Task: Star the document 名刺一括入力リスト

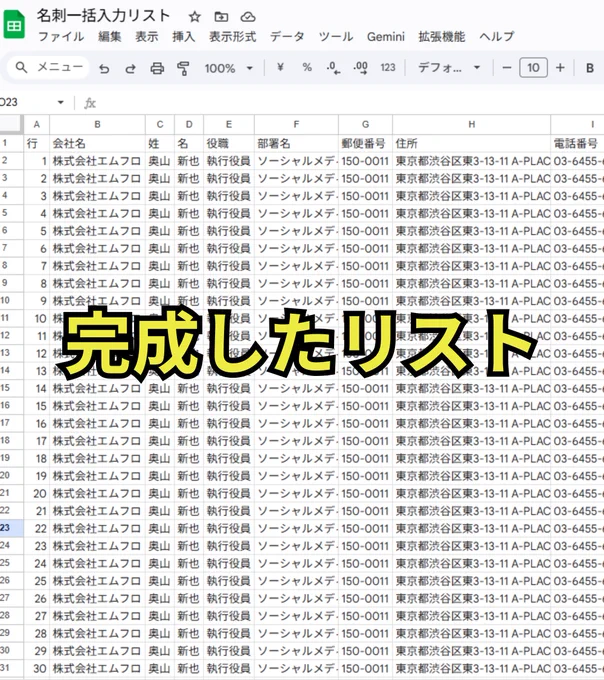Action: pos(195,17)
